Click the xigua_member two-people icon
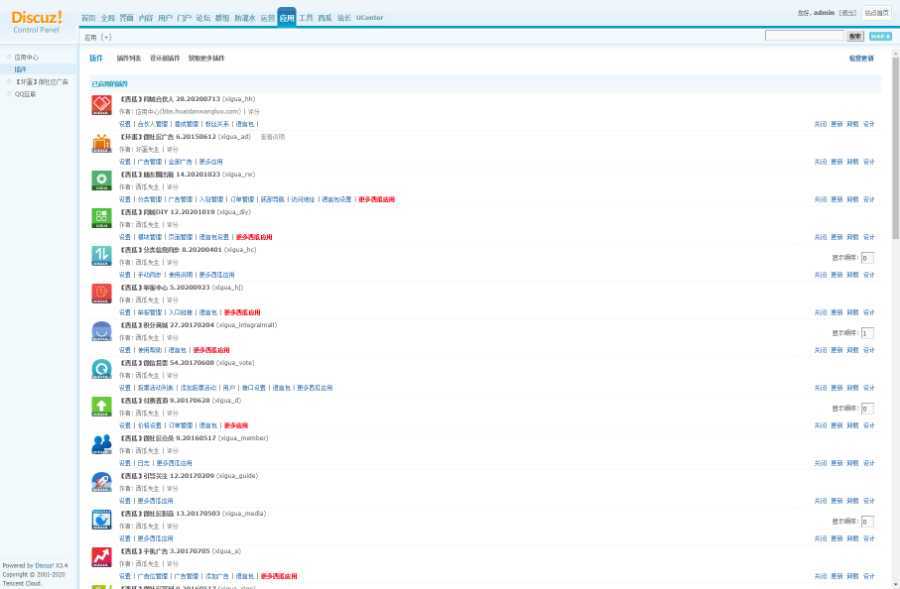The height and width of the screenshot is (589, 900). point(101,444)
